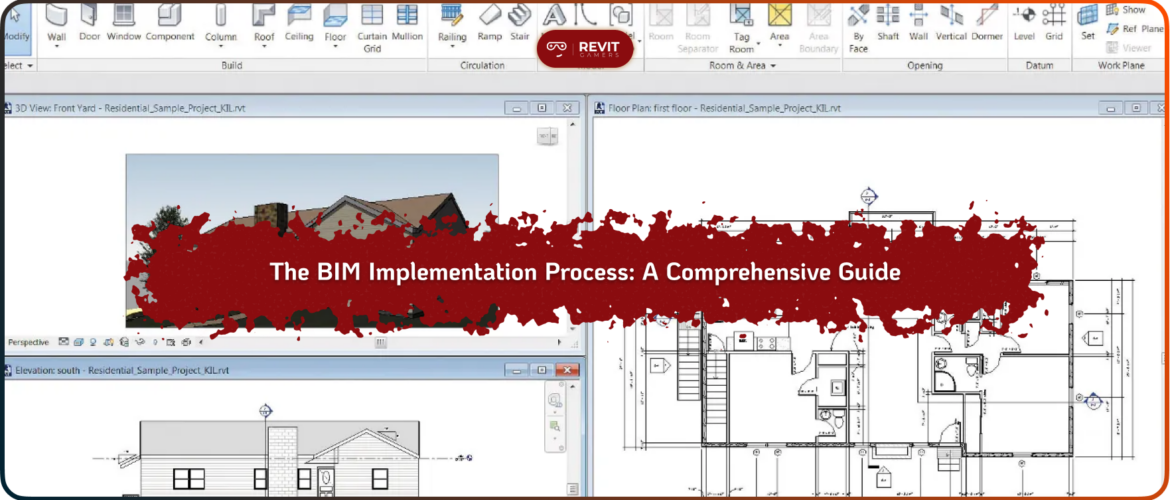The width and height of the screenshot is (1170, 500).
Task: Select the Level datum tool
Action: click(1024, 22)
